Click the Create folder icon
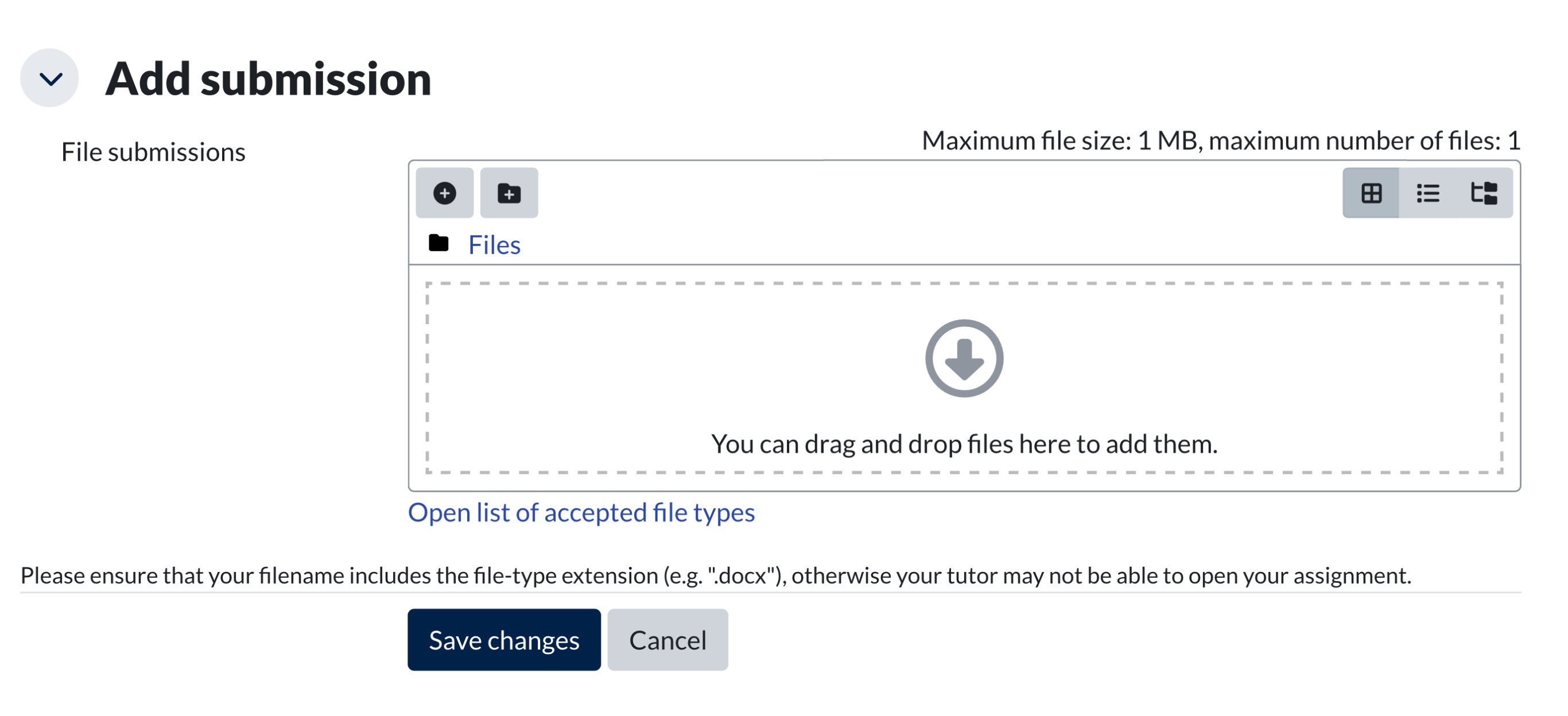The width and height of the screenshot is (1568, 716). click(509, 193)
